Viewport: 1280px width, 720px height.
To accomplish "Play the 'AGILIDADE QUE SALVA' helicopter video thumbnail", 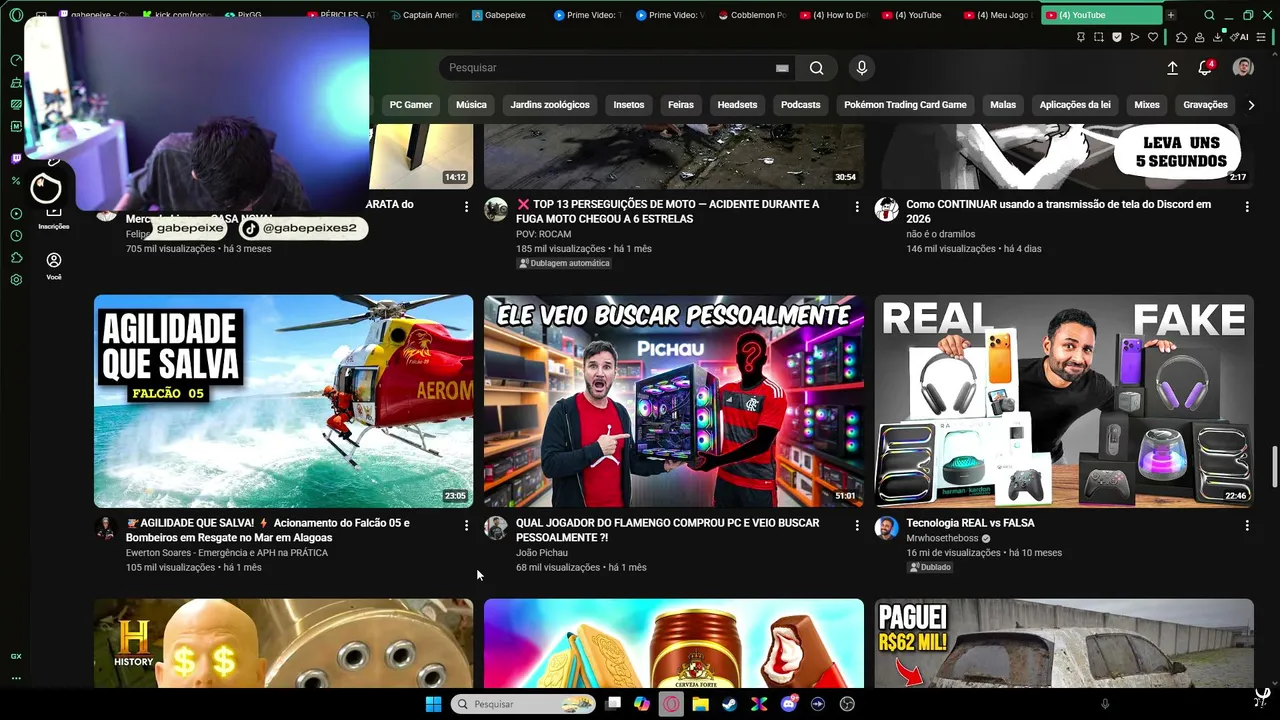I will coord(284,401).
